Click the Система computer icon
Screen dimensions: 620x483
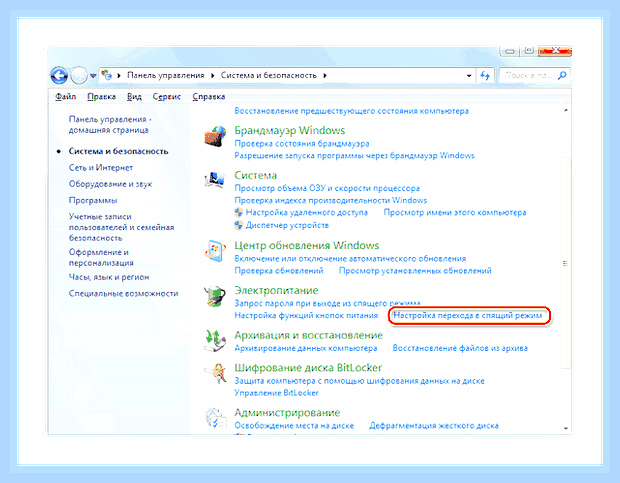(x=215, y=179)
